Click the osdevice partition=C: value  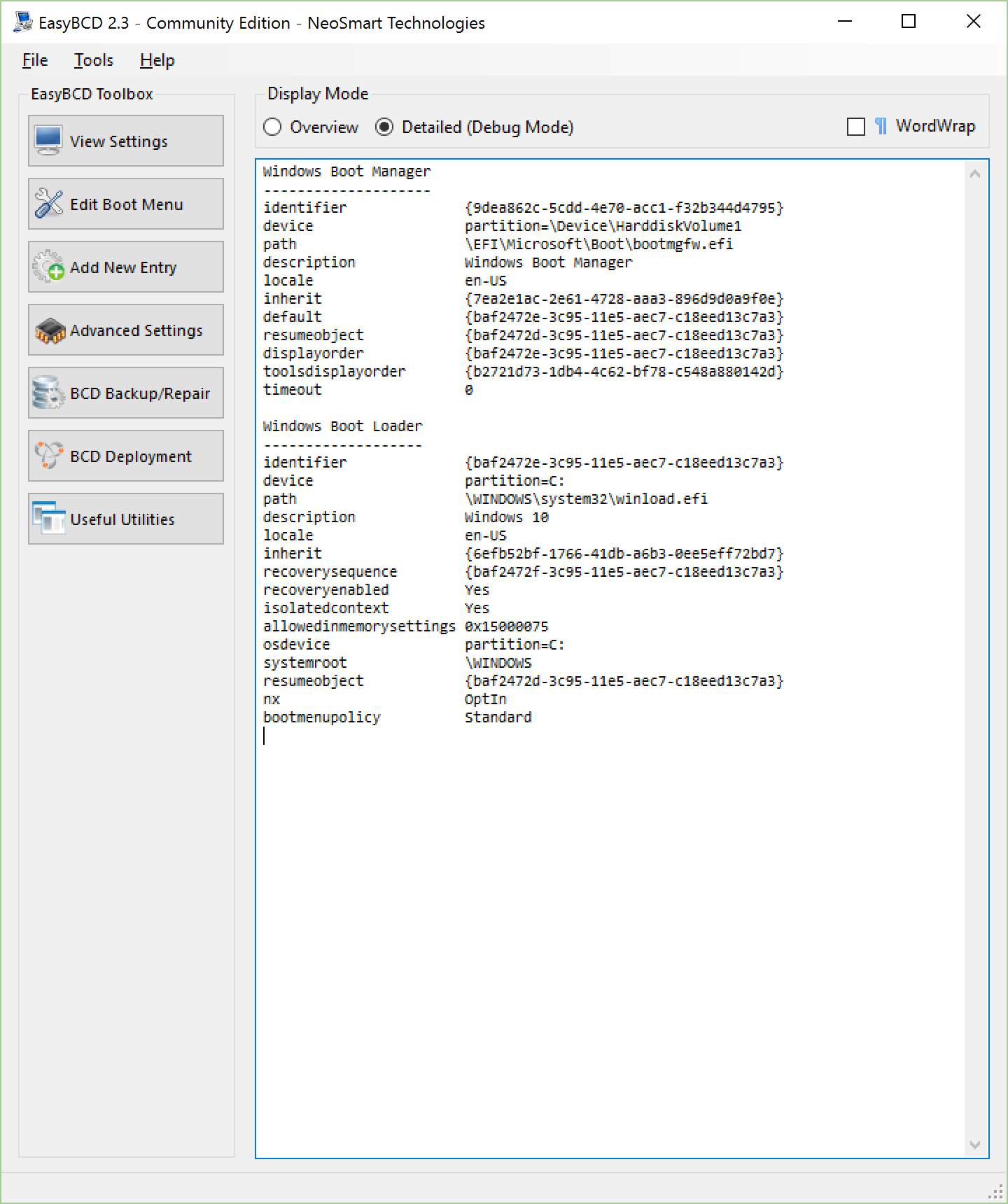[514, 645]
